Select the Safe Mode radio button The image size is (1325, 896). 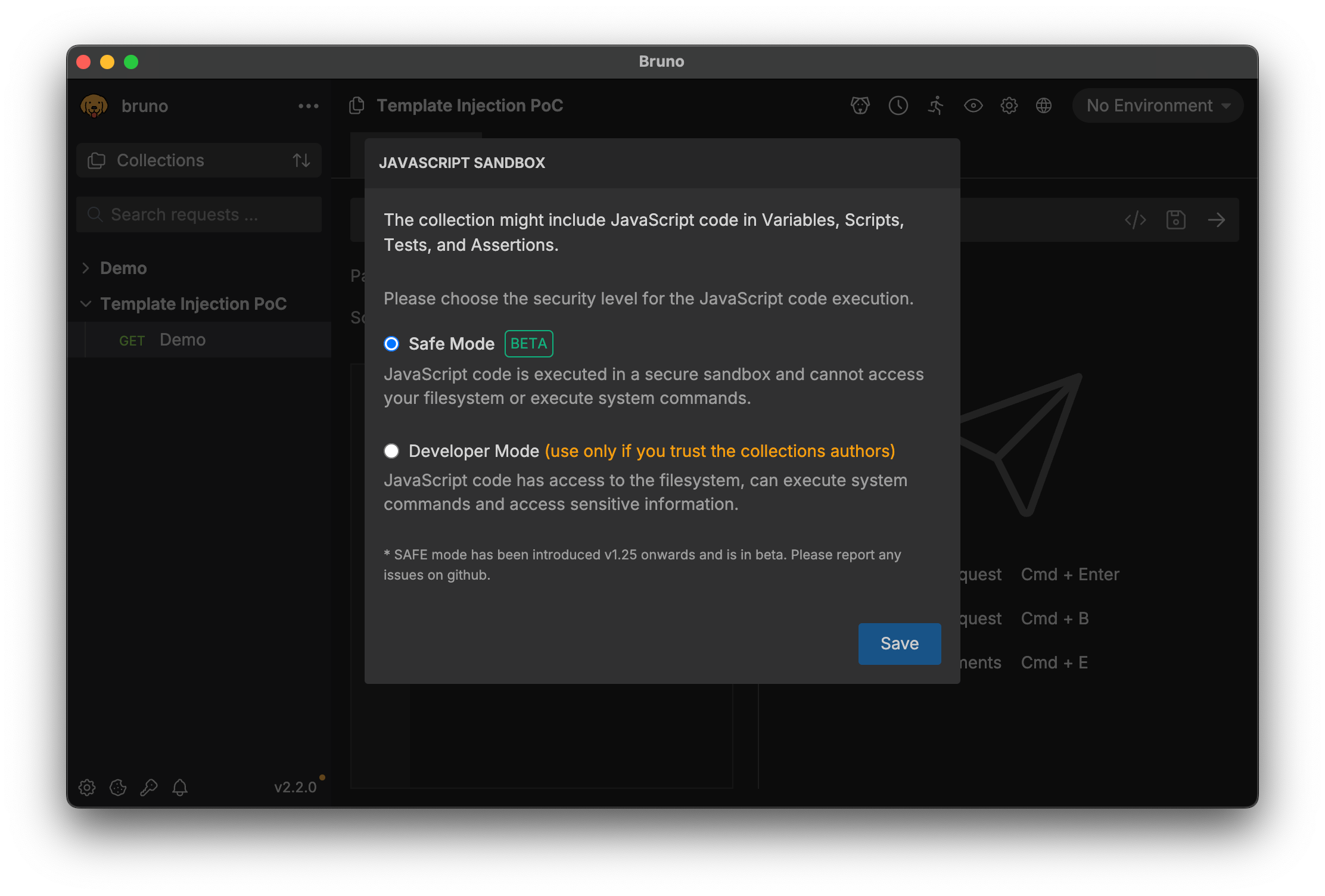tap(391, 344)
